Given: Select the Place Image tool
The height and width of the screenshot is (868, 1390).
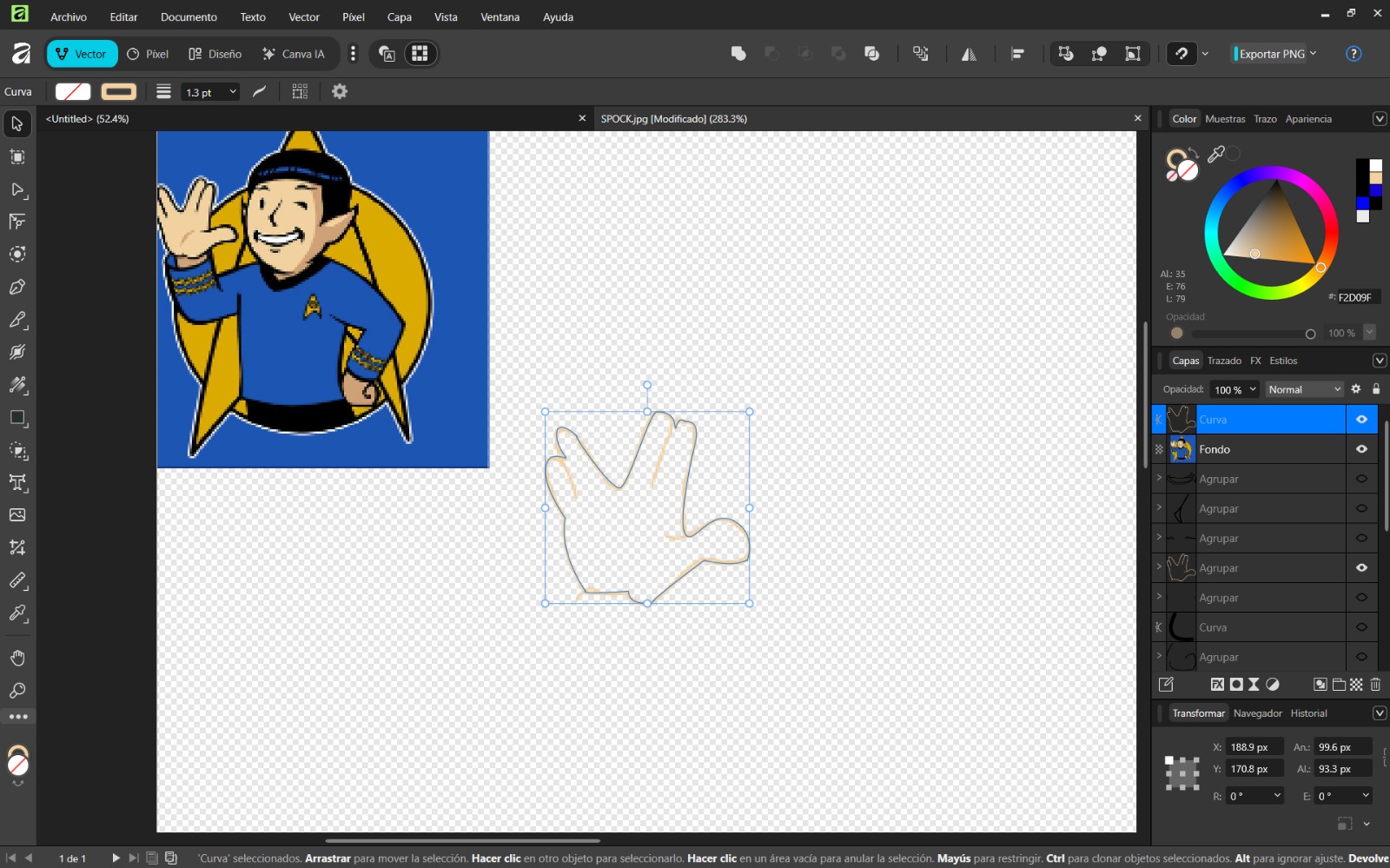Looking at the screenshot, I should [x=17, y=515].
